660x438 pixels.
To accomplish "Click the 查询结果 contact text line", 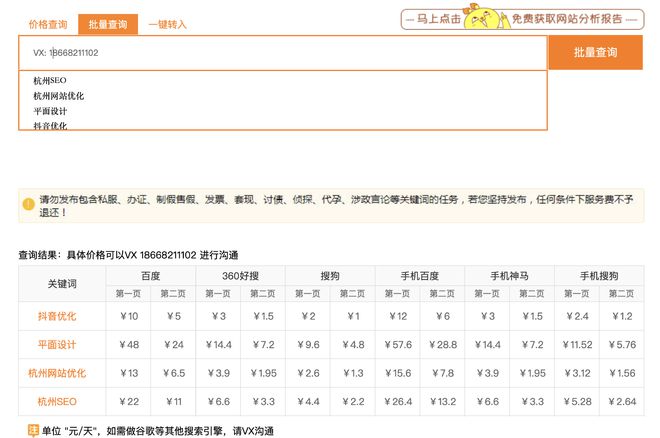I will click(128, 255).
